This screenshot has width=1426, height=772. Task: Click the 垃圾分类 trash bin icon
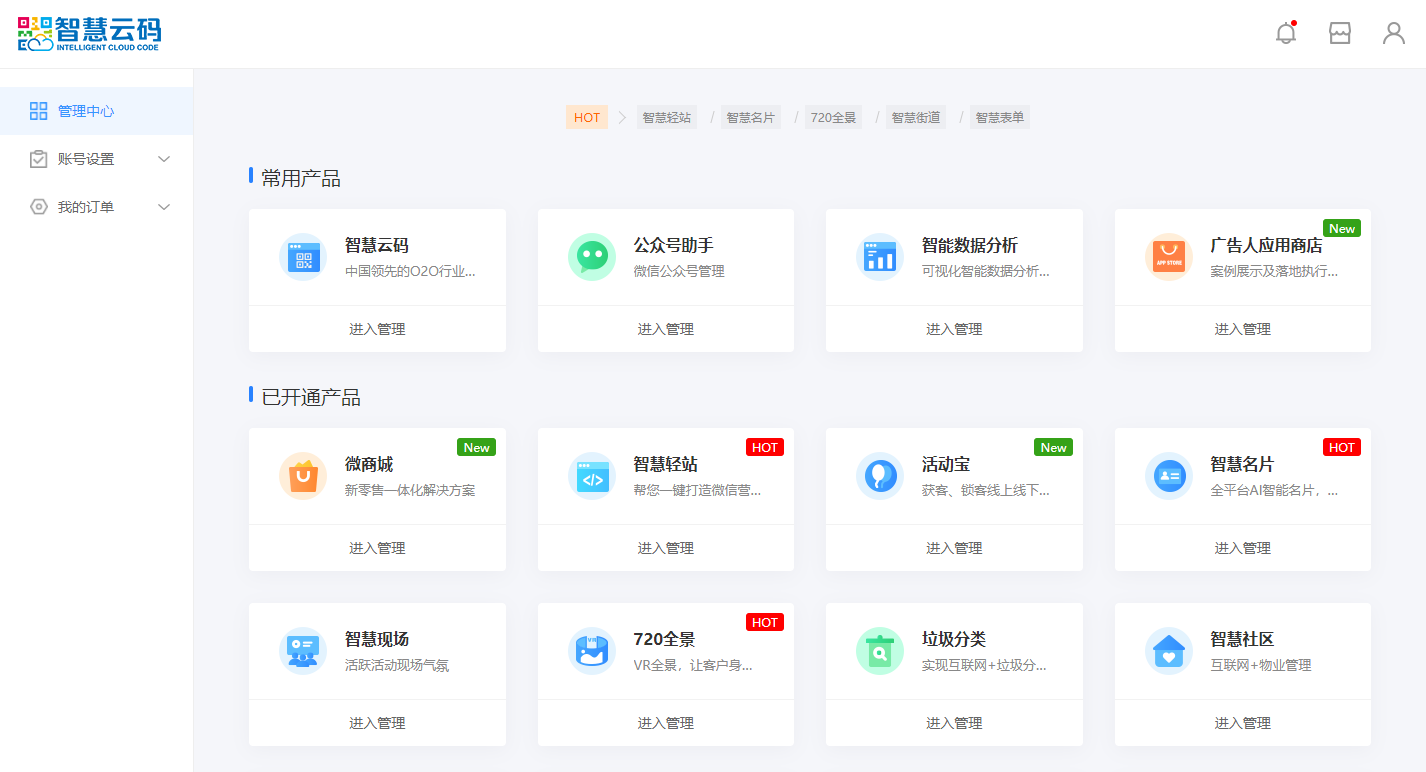(880, 651)
